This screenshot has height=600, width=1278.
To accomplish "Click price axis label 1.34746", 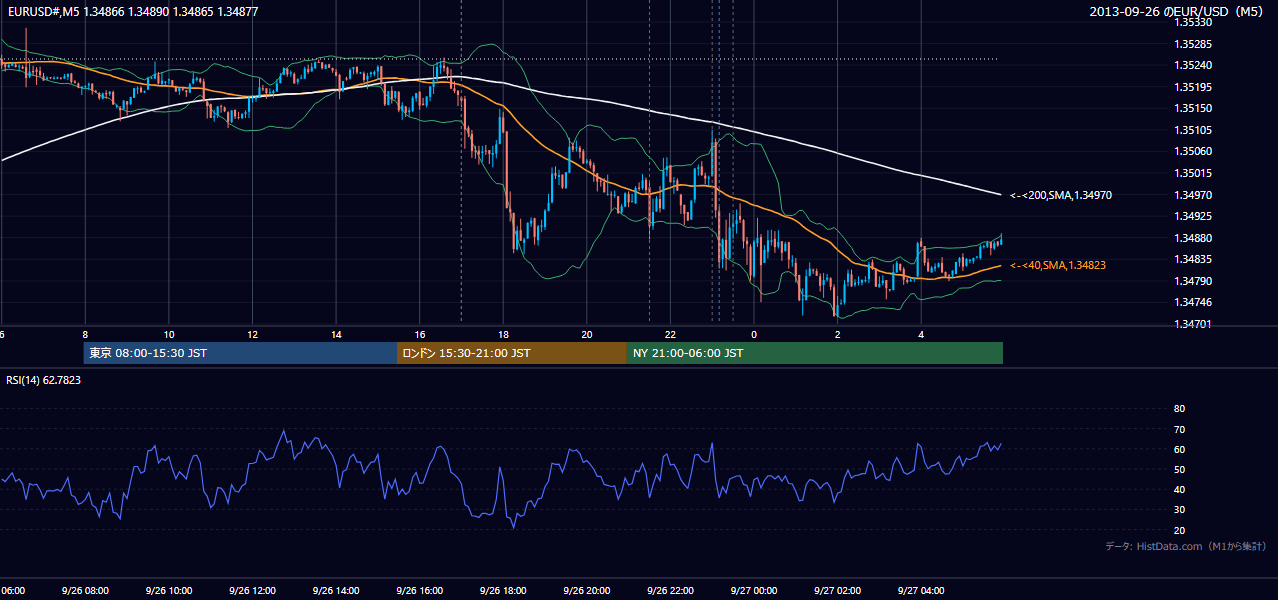I will [1193, 302].
